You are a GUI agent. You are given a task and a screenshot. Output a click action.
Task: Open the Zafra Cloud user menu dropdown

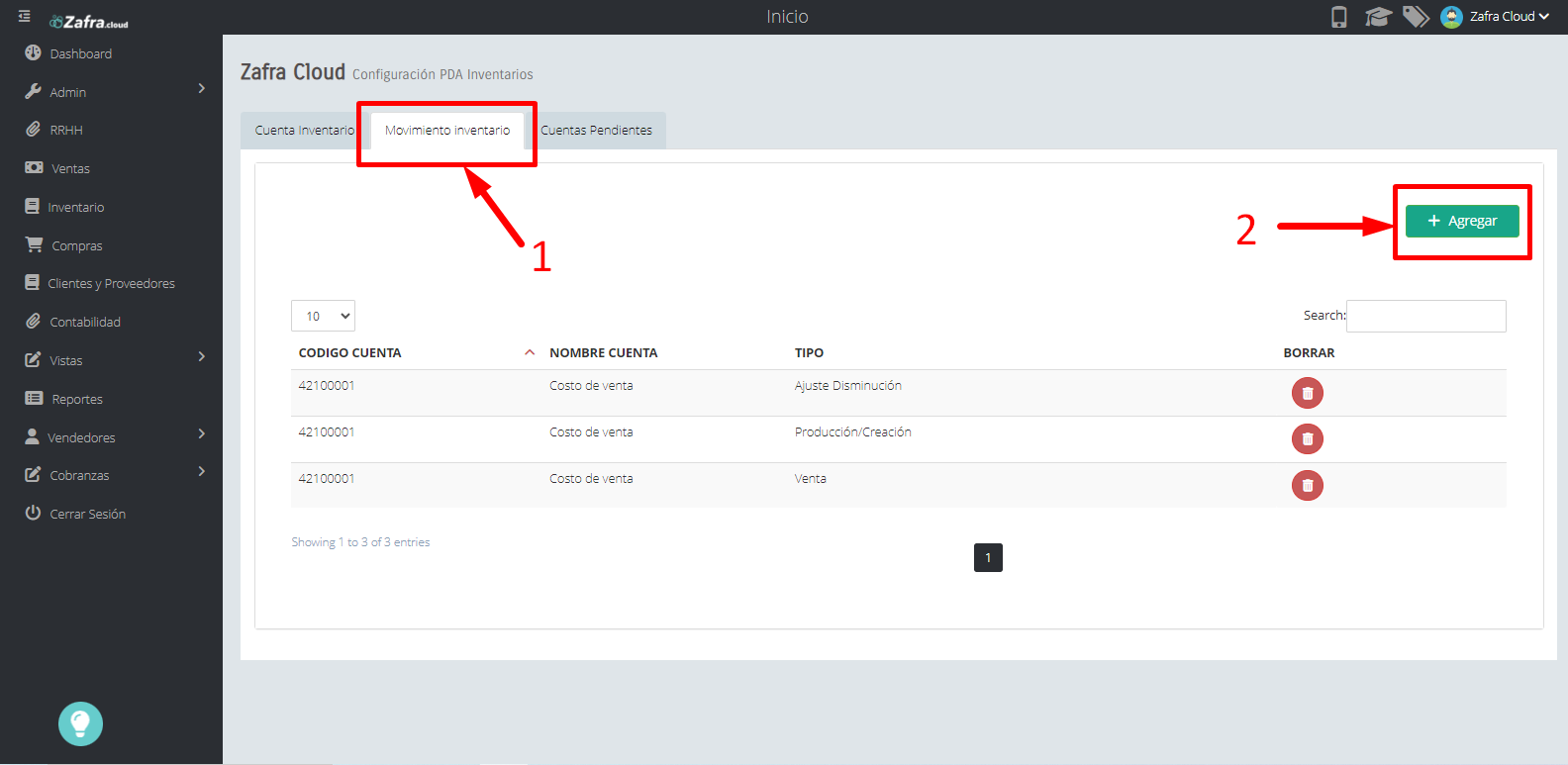[1510, 17]
